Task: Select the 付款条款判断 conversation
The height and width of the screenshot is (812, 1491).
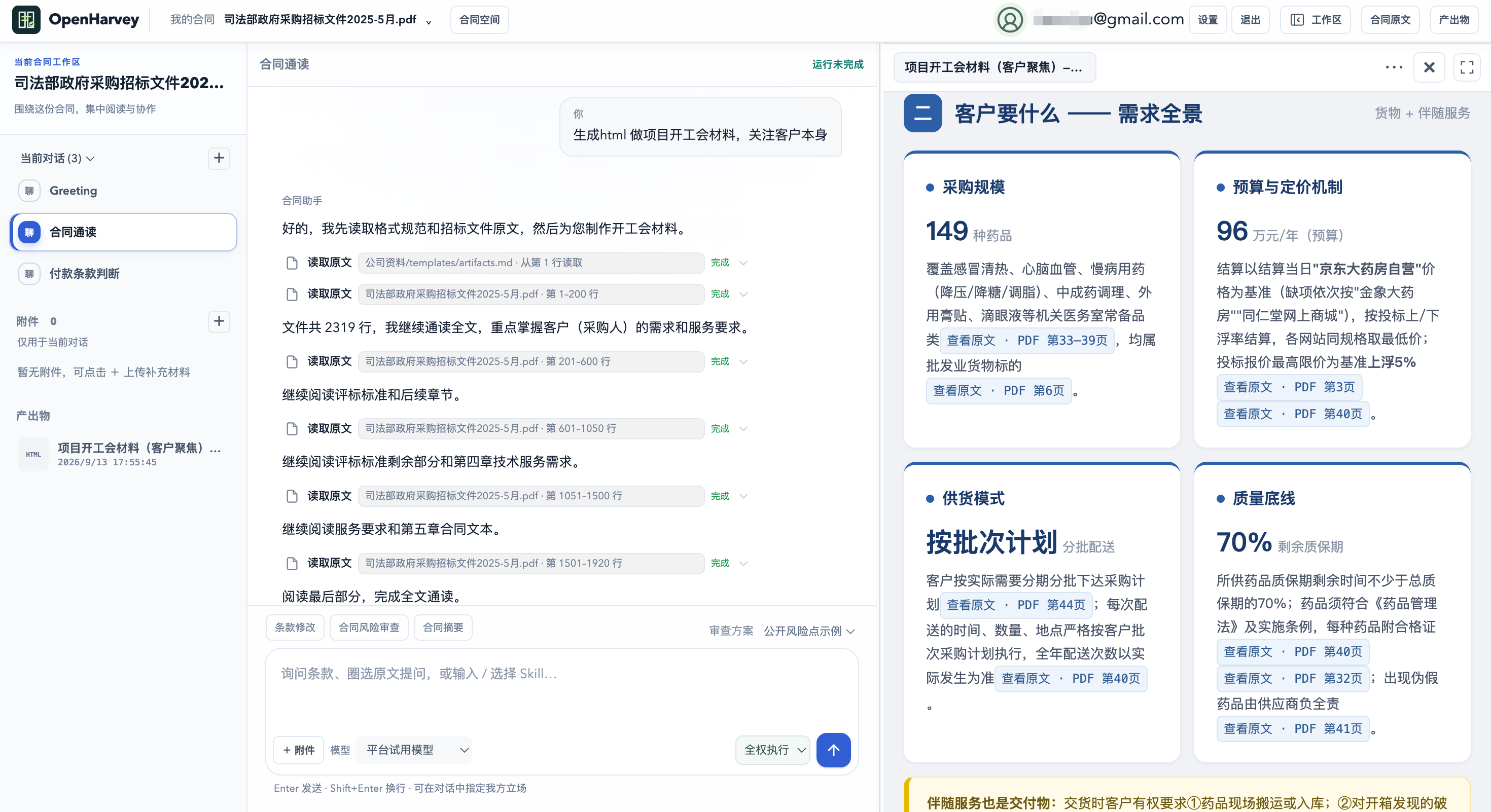Action: (123, 274)
